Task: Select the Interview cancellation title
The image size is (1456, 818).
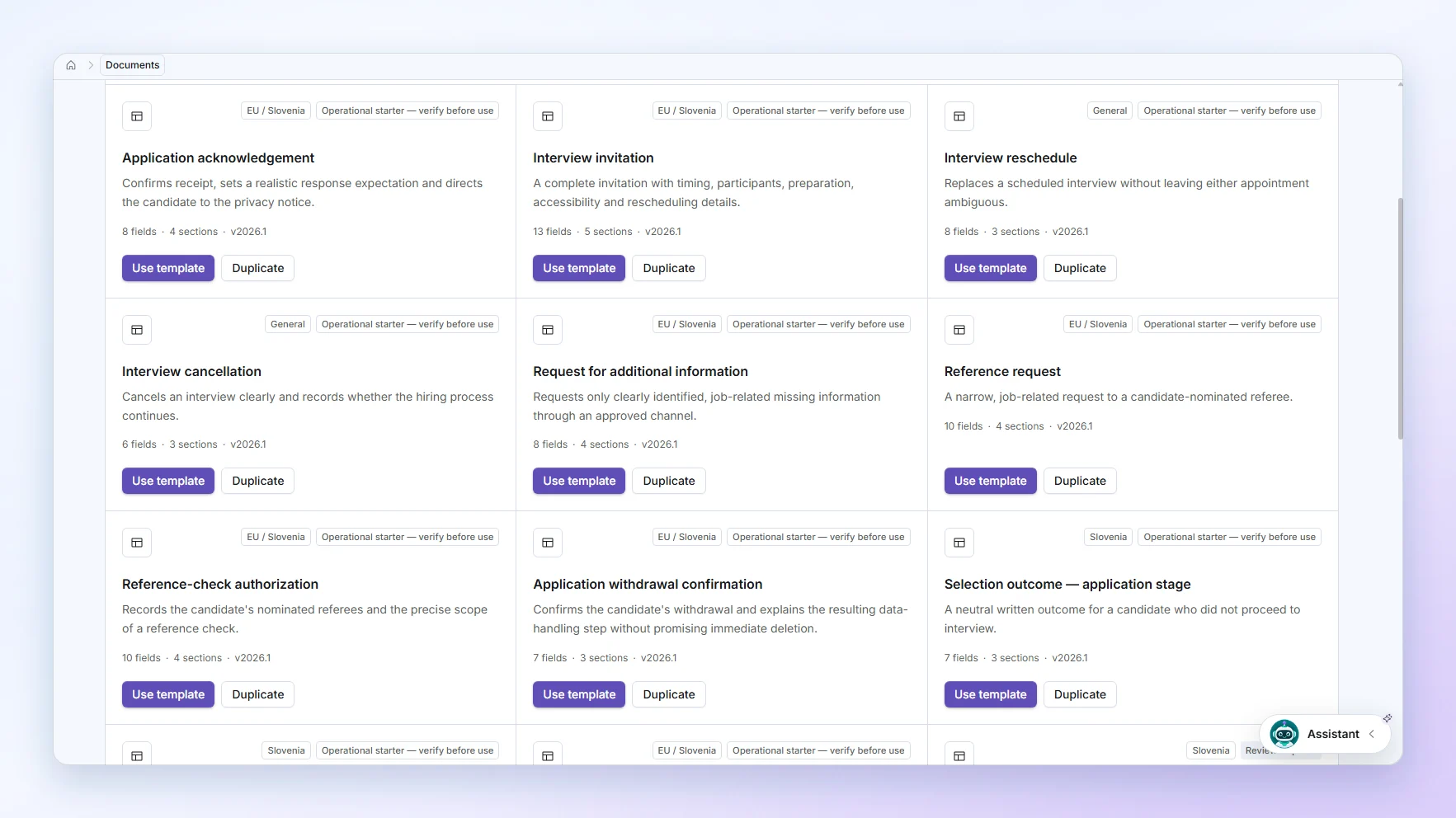Action: click(x=191, y=371)
